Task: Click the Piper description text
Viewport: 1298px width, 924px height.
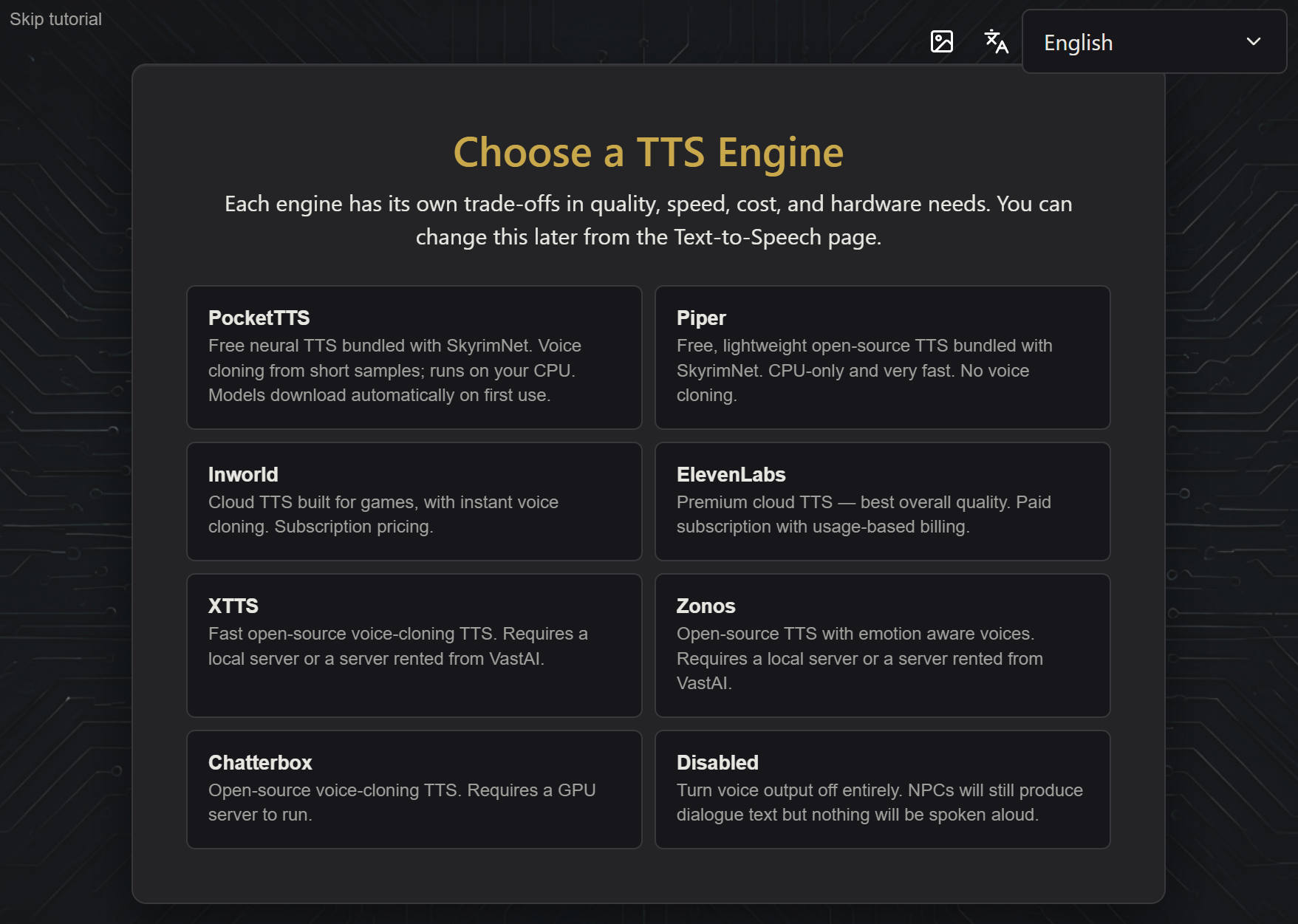Action: tap(864, 370)
